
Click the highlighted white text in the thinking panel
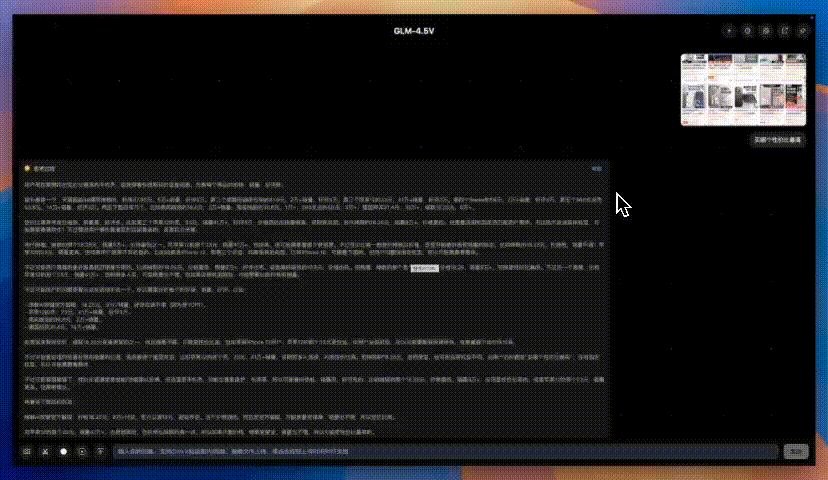point(425,268)
